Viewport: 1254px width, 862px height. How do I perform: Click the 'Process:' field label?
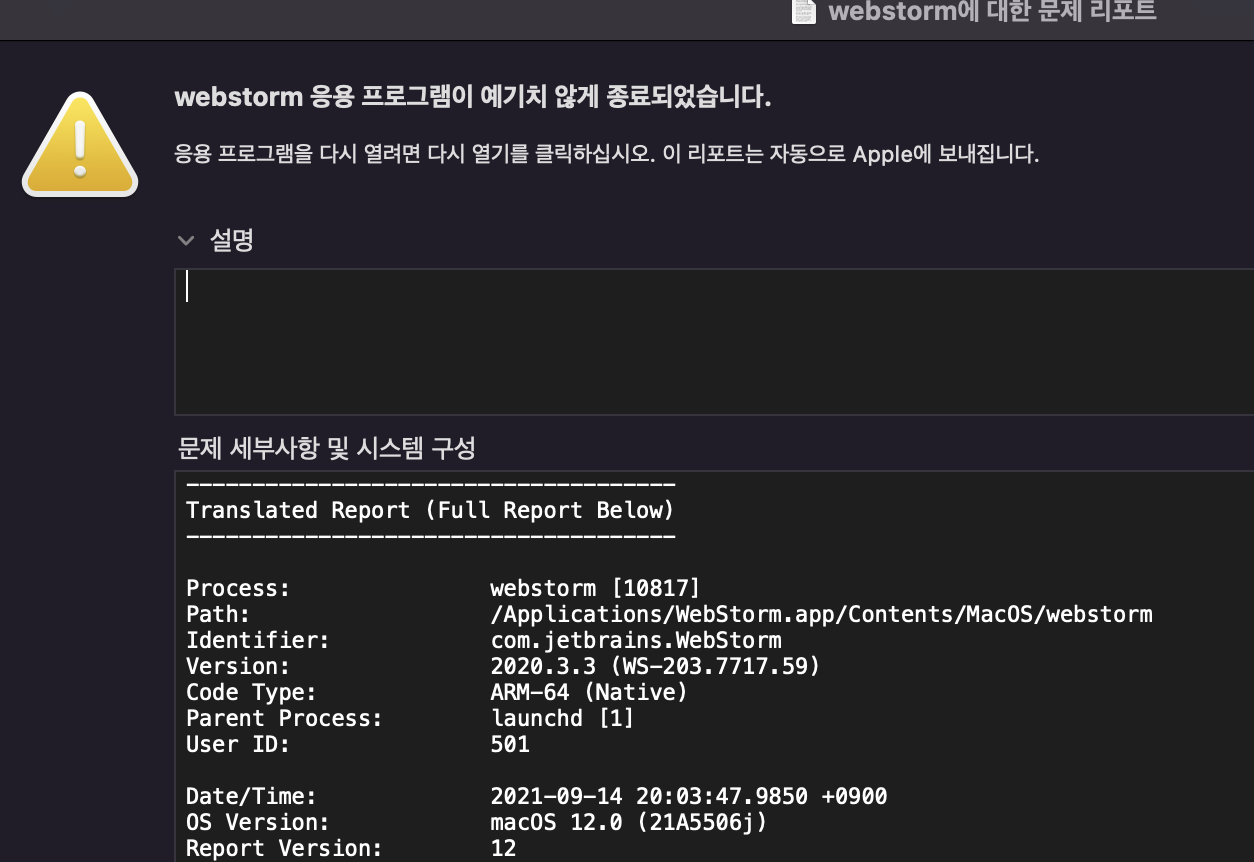238,588
